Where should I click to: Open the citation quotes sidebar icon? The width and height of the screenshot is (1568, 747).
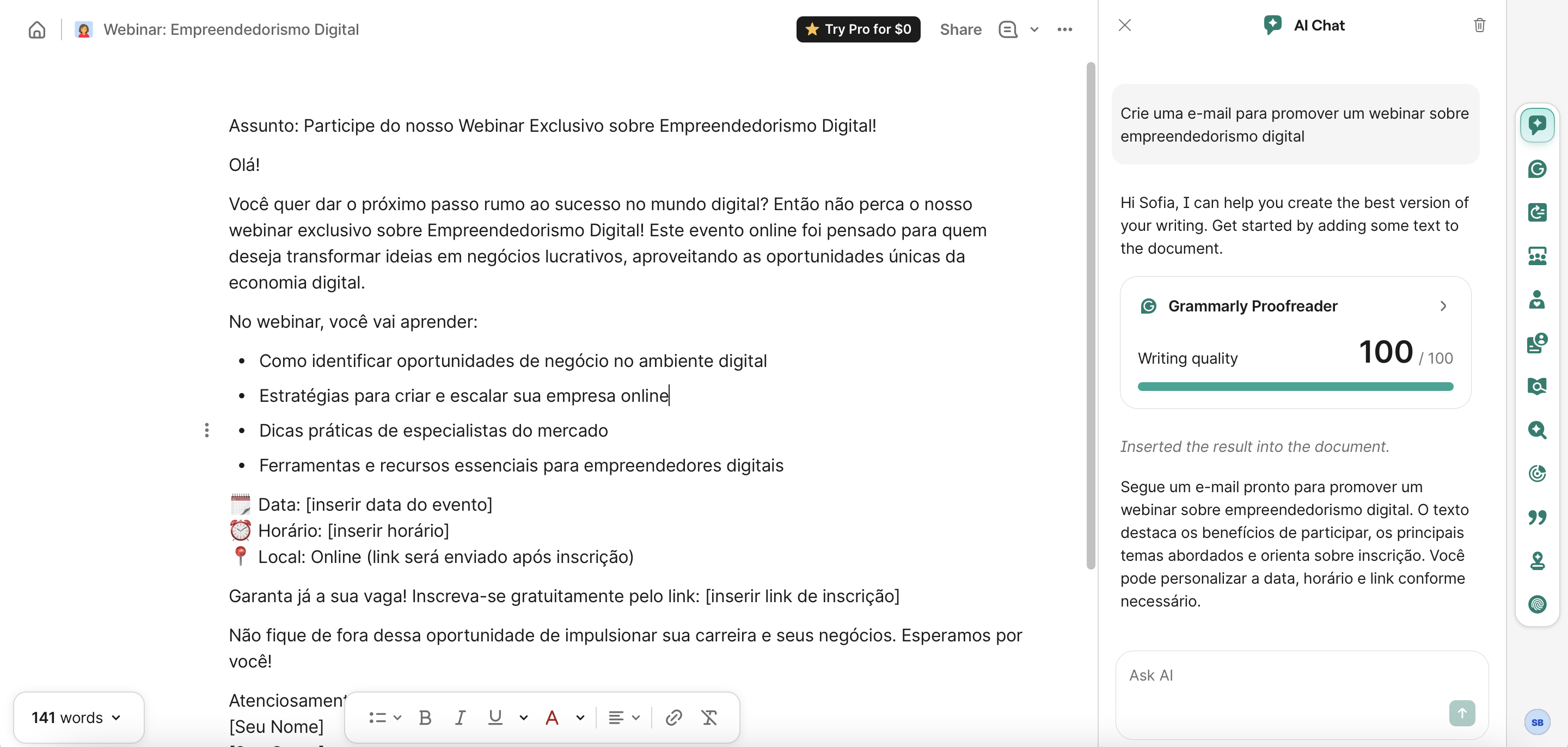click(x=1537, y=517)
